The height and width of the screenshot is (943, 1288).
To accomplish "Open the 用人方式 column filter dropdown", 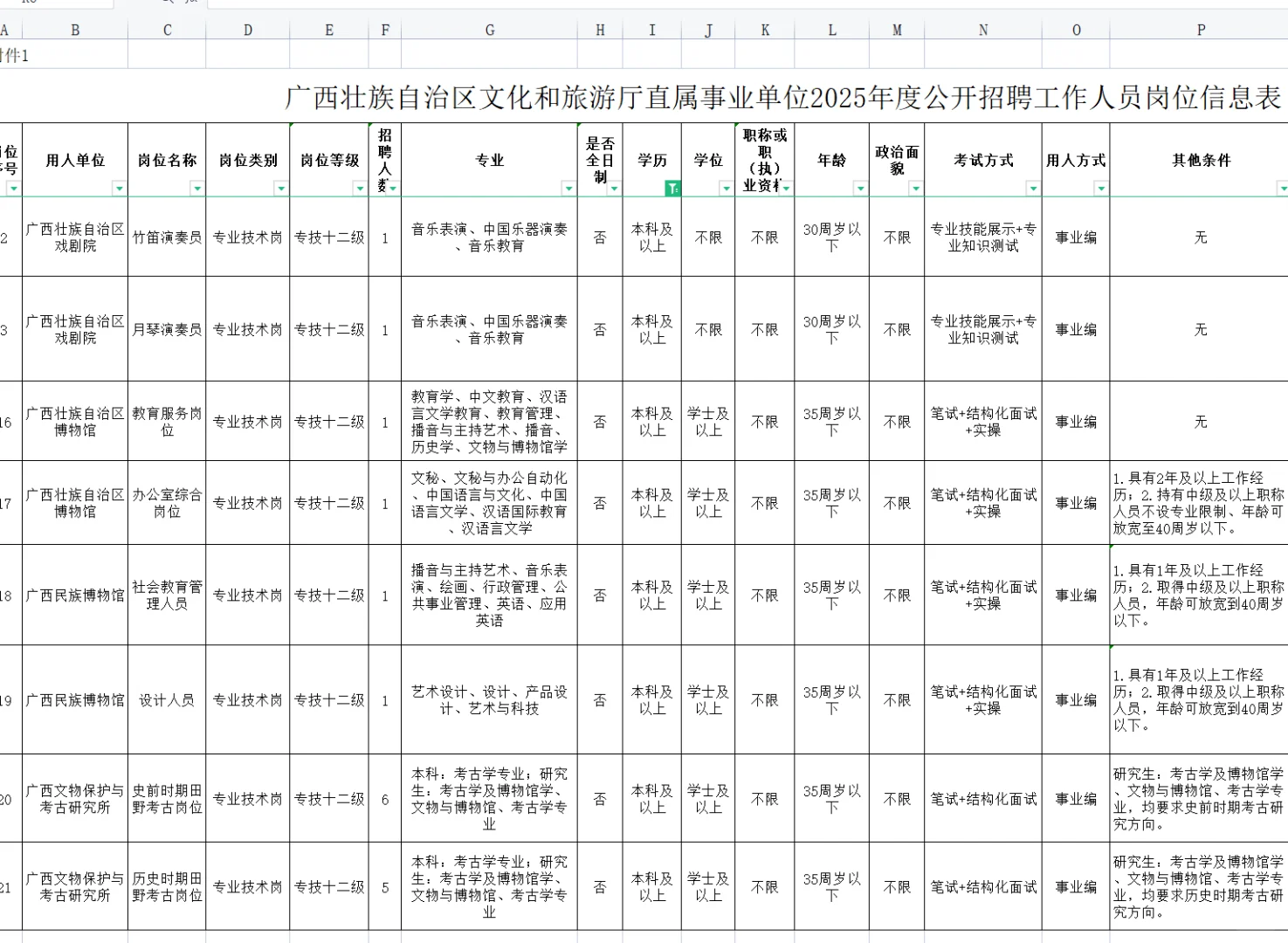I will (x=1101, y=189).
